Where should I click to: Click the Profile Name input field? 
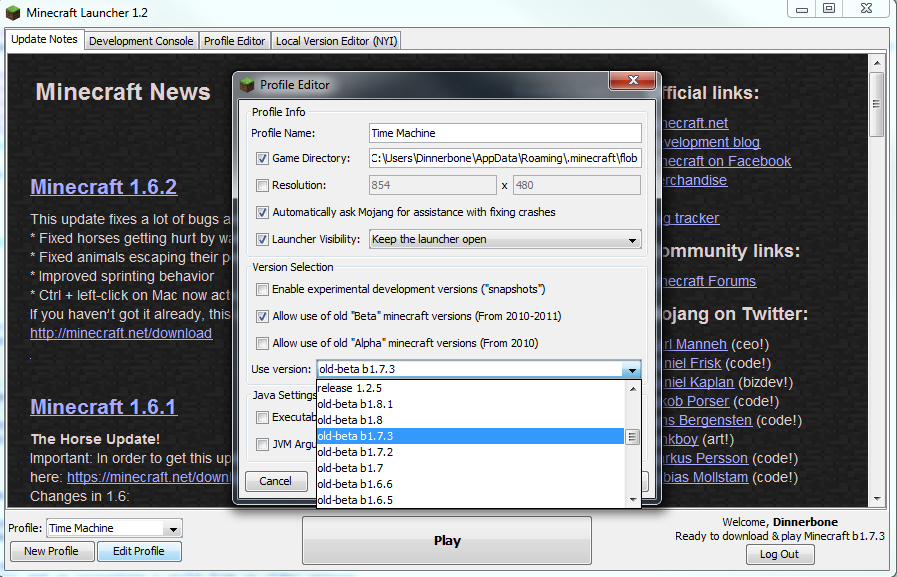(505, 133)
